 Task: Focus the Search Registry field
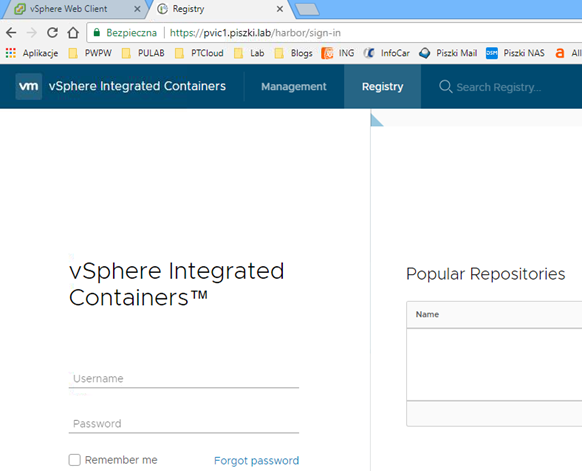coord(498,87)
